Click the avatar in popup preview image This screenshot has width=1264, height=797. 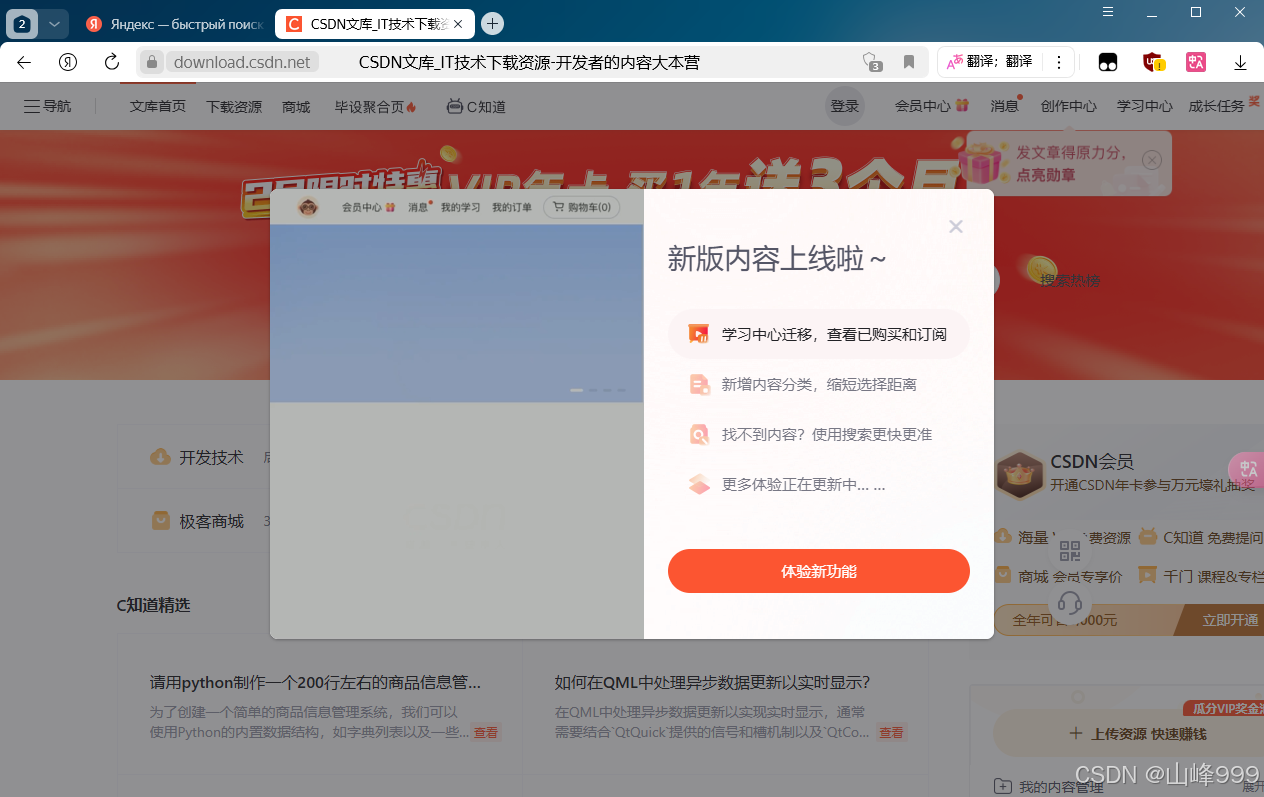308,207
